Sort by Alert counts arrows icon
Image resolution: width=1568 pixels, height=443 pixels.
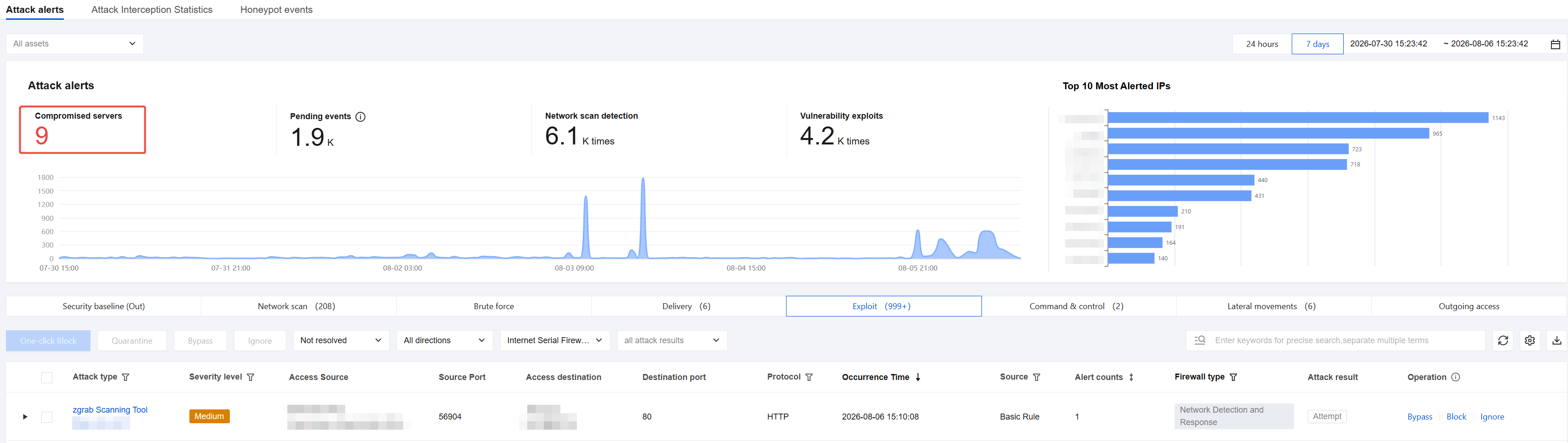coord(1131,377)
